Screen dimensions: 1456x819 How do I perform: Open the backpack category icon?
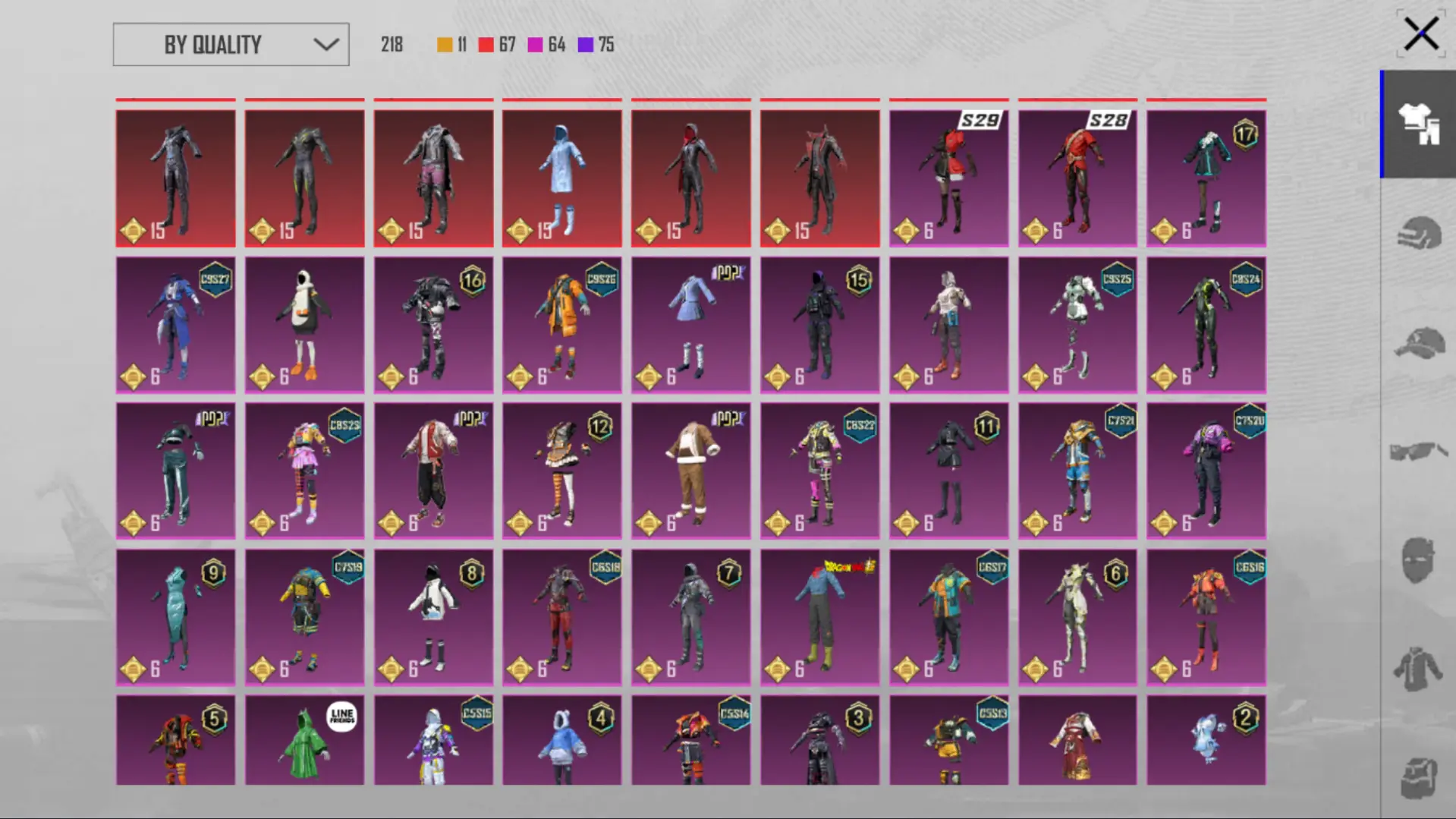tap(1418, 777)
